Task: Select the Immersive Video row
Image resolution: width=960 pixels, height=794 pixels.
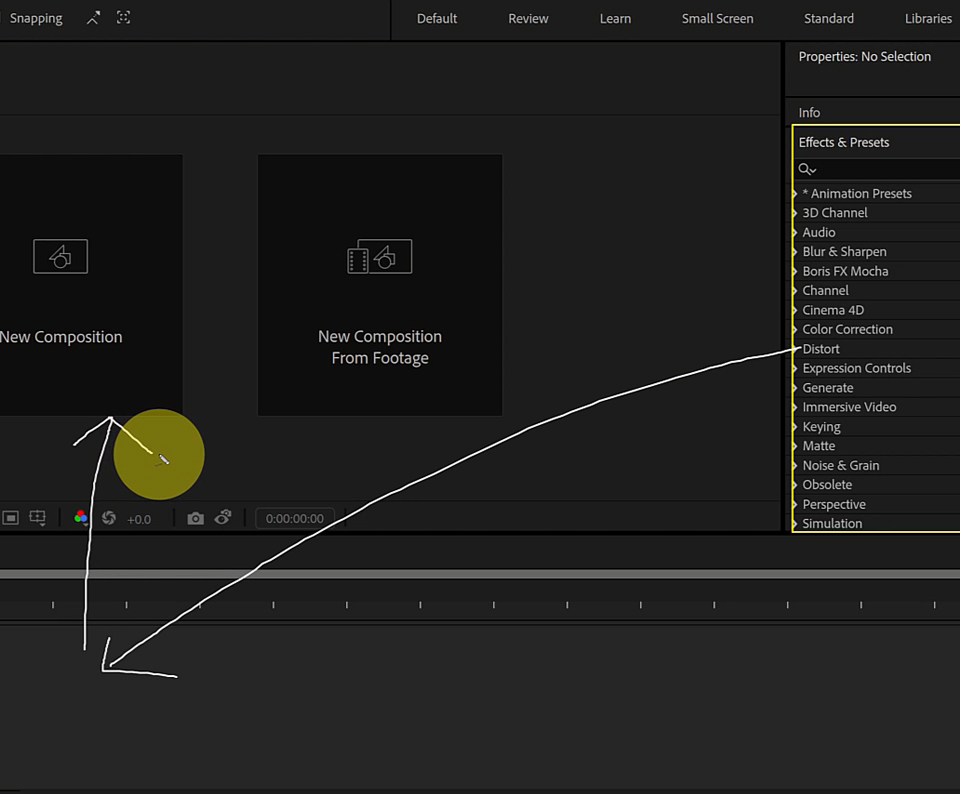Action: coord(876,407)
